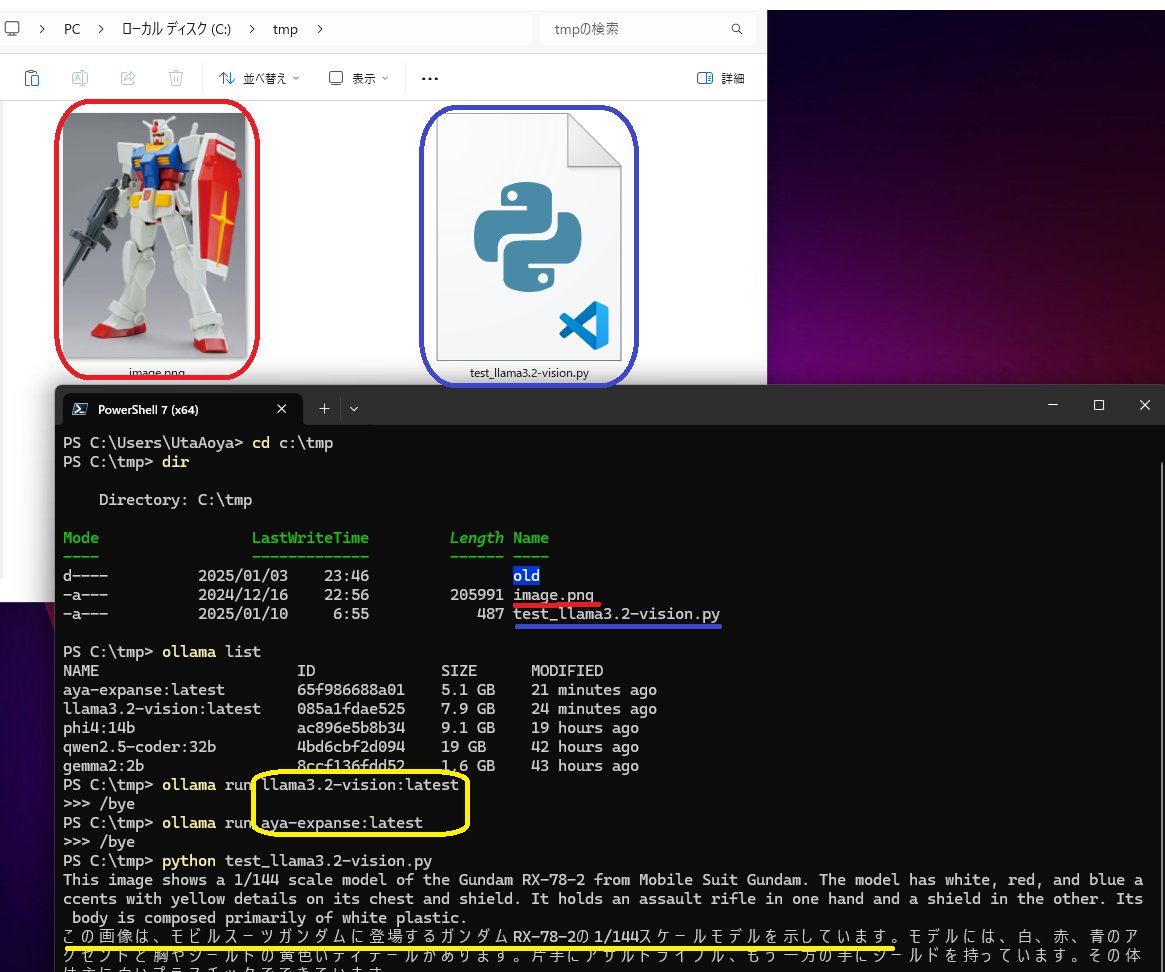
Task: Open a new terminal tab with plus
Action: tap(324, 409)
